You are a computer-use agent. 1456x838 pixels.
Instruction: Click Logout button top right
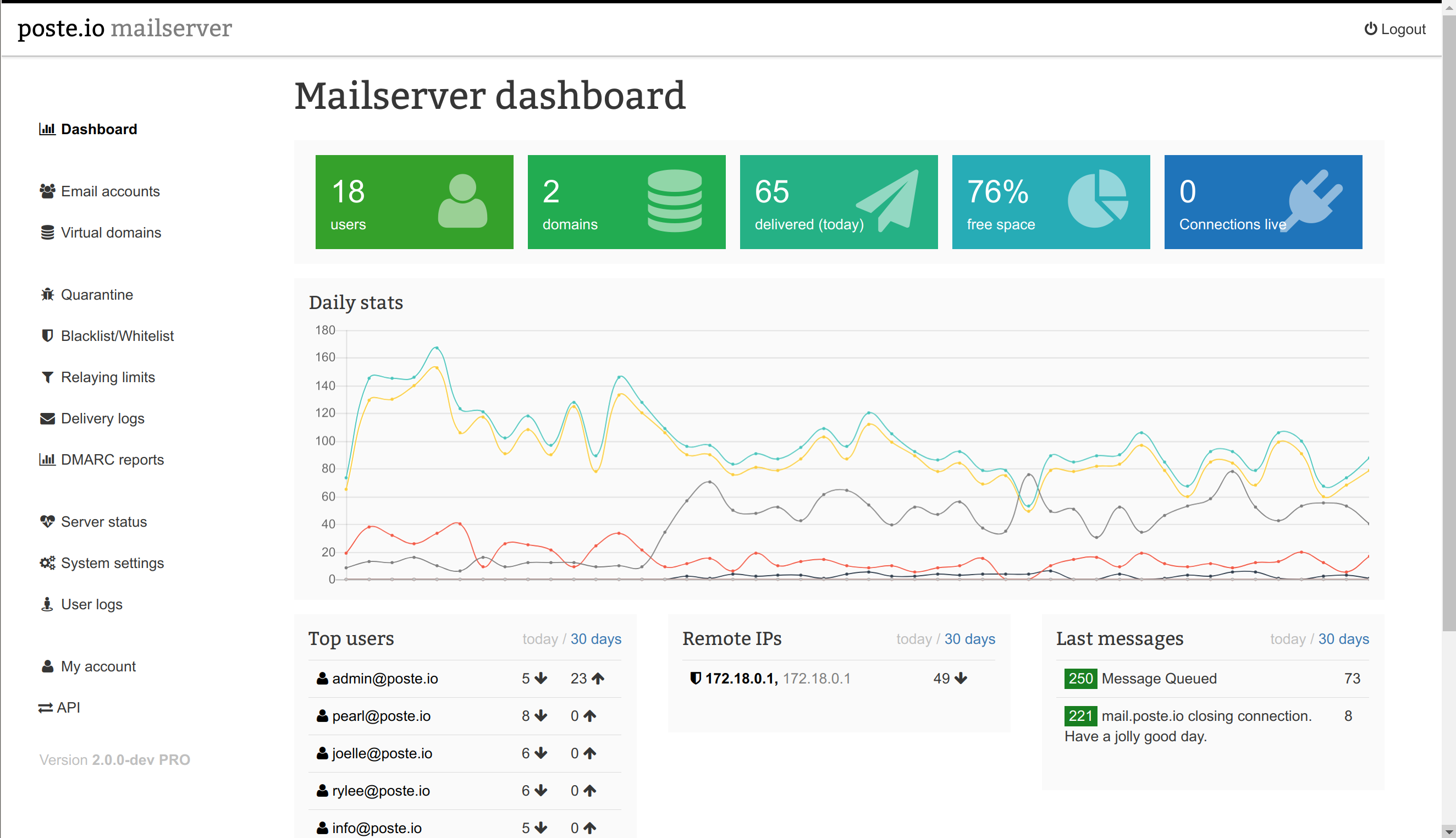click(x=1395, y=30)
